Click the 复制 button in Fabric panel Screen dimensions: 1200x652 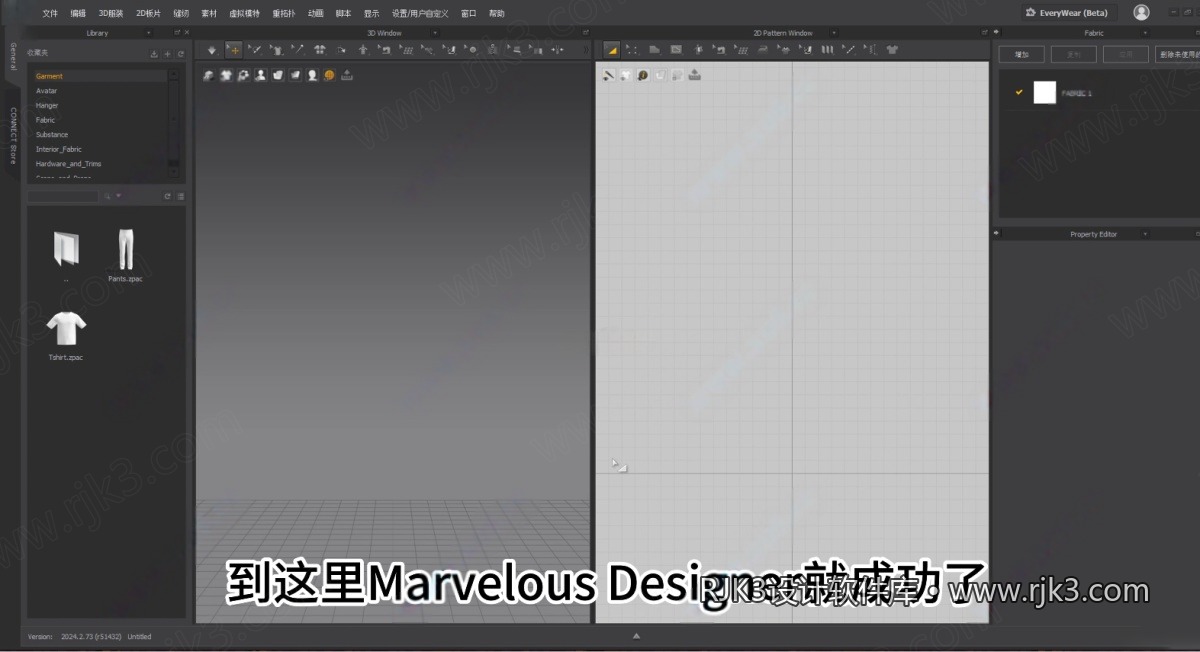pos(1073,54)
